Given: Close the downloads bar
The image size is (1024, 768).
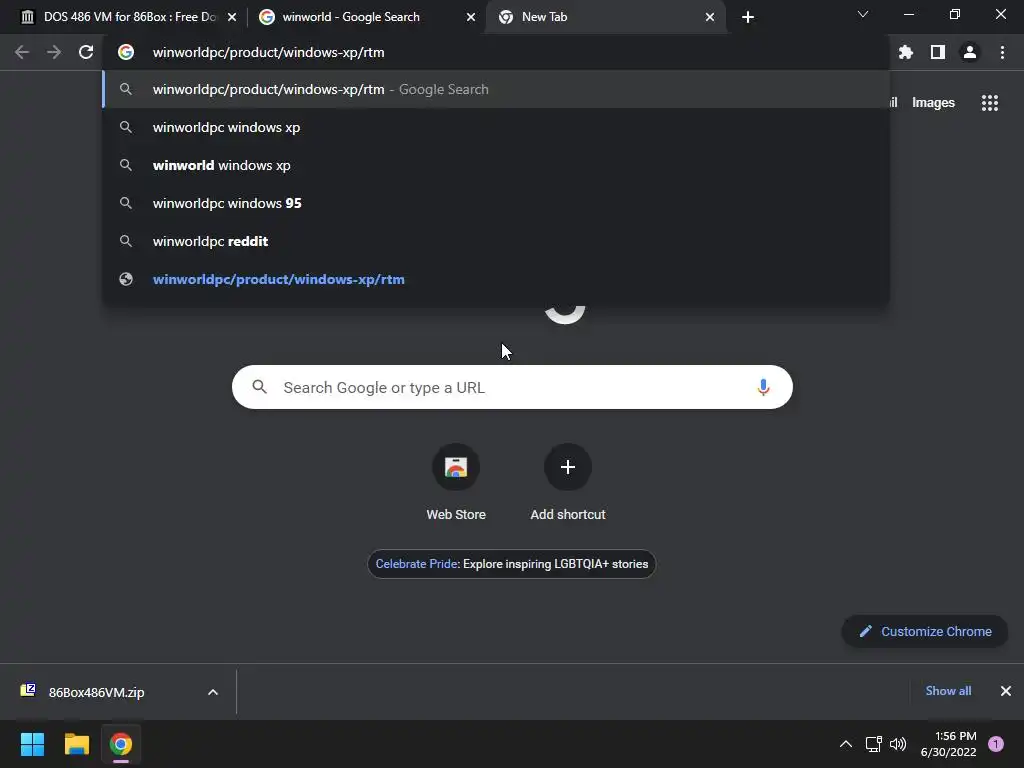Looking at the screenshot, I should point(1006,691).
